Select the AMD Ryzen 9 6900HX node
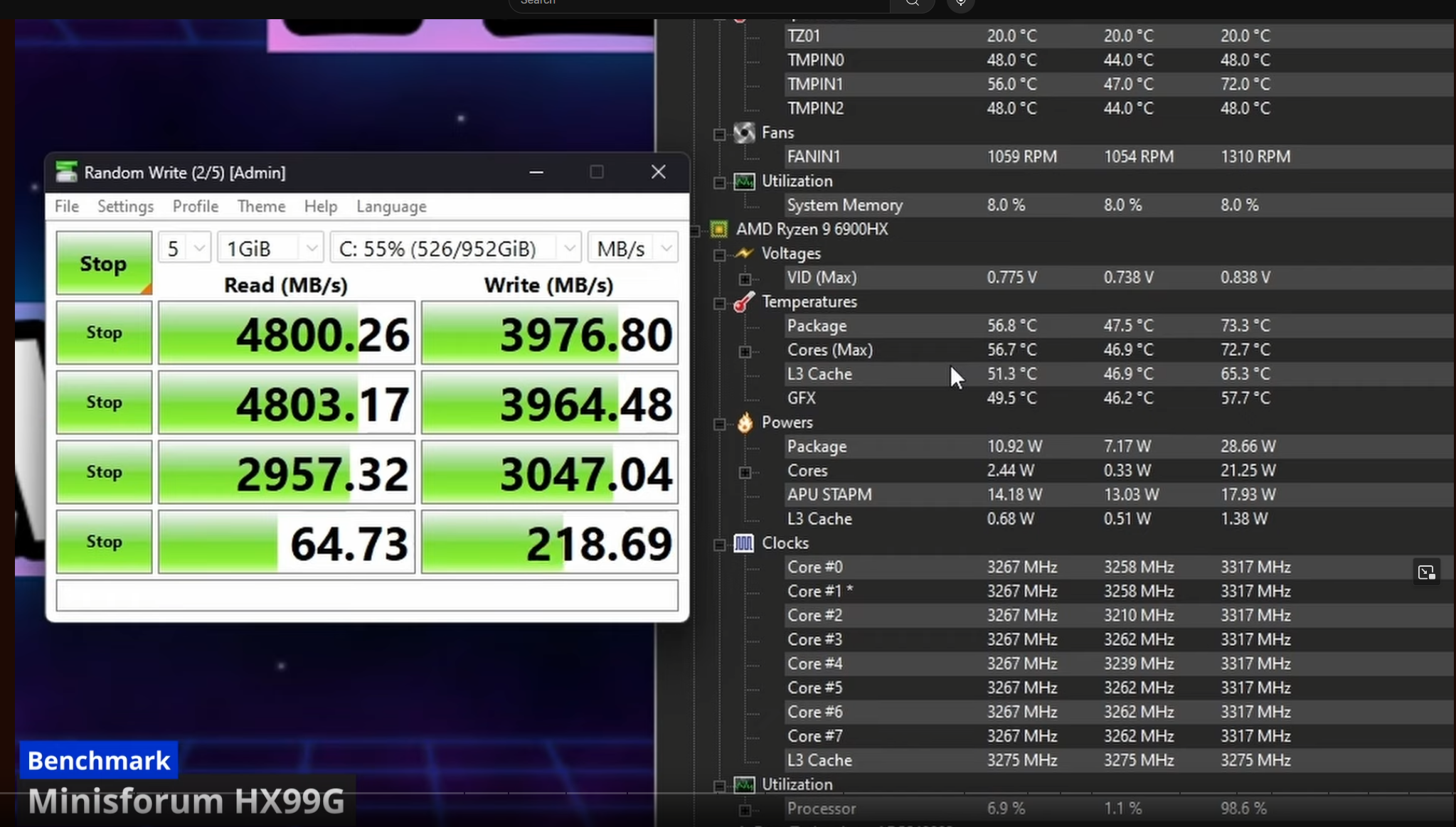Viewport: 1456px width, 827px height. point(812,229)
